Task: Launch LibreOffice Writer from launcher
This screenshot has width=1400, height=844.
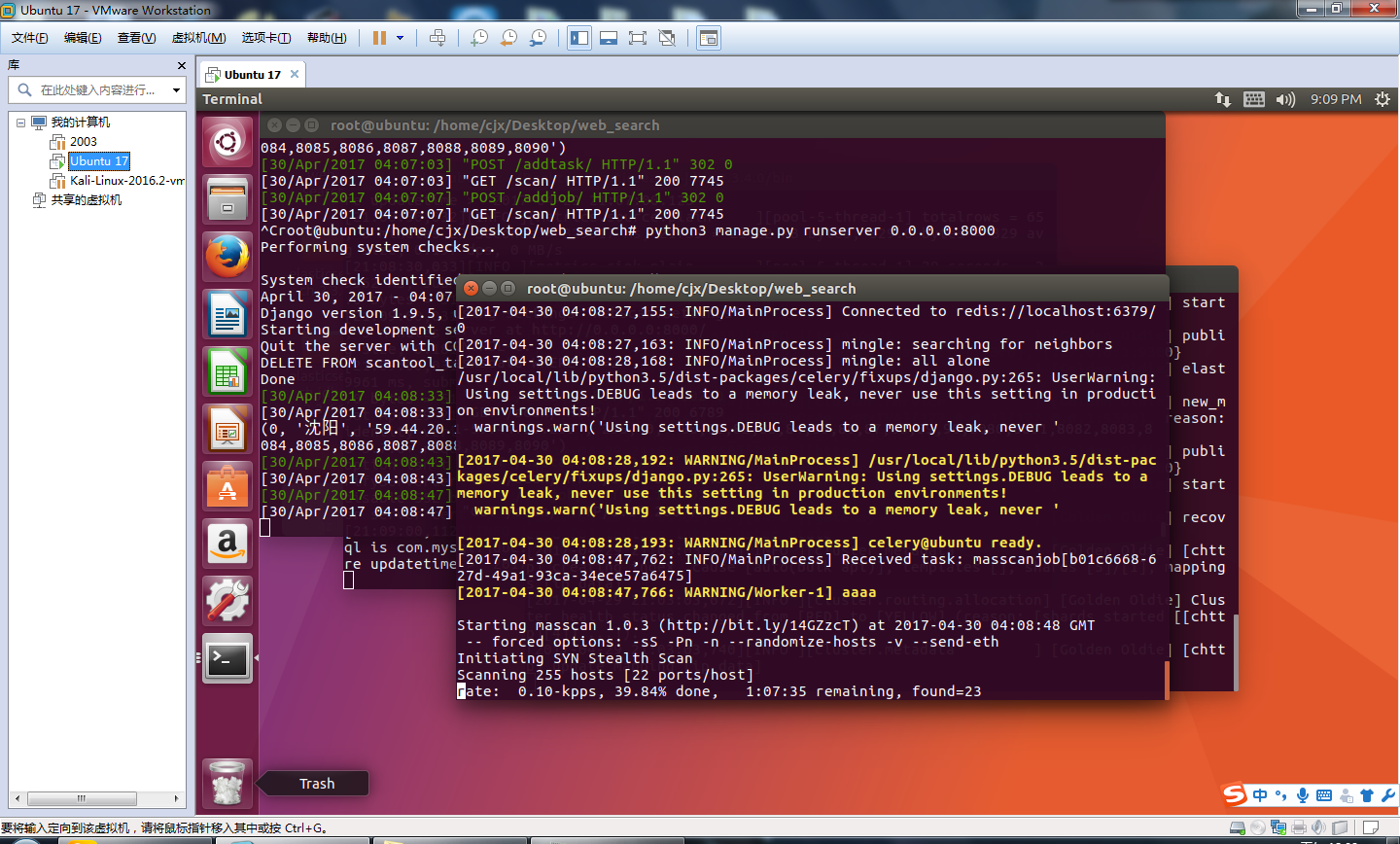Action: pos(227,314)
